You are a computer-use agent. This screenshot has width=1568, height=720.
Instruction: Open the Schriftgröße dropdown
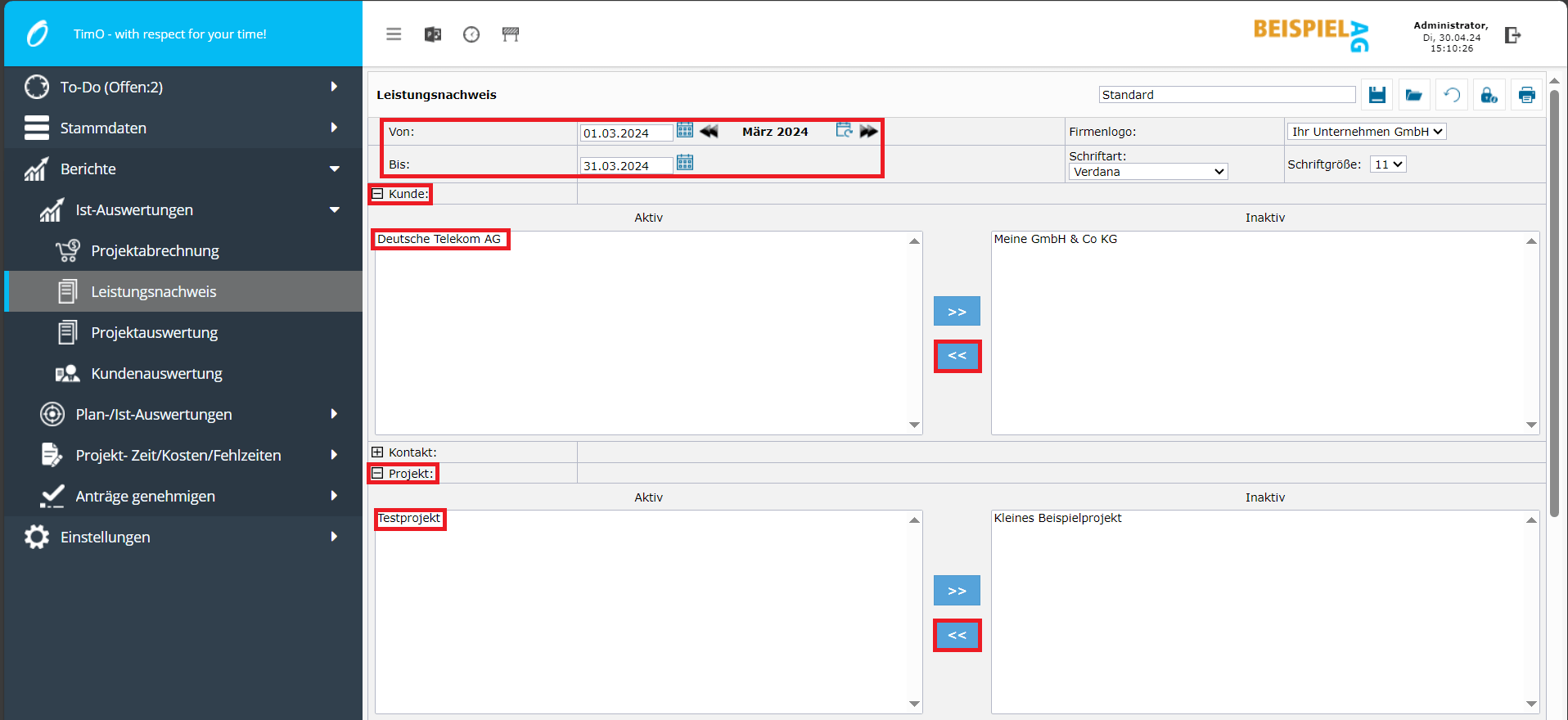[1388, 164]
